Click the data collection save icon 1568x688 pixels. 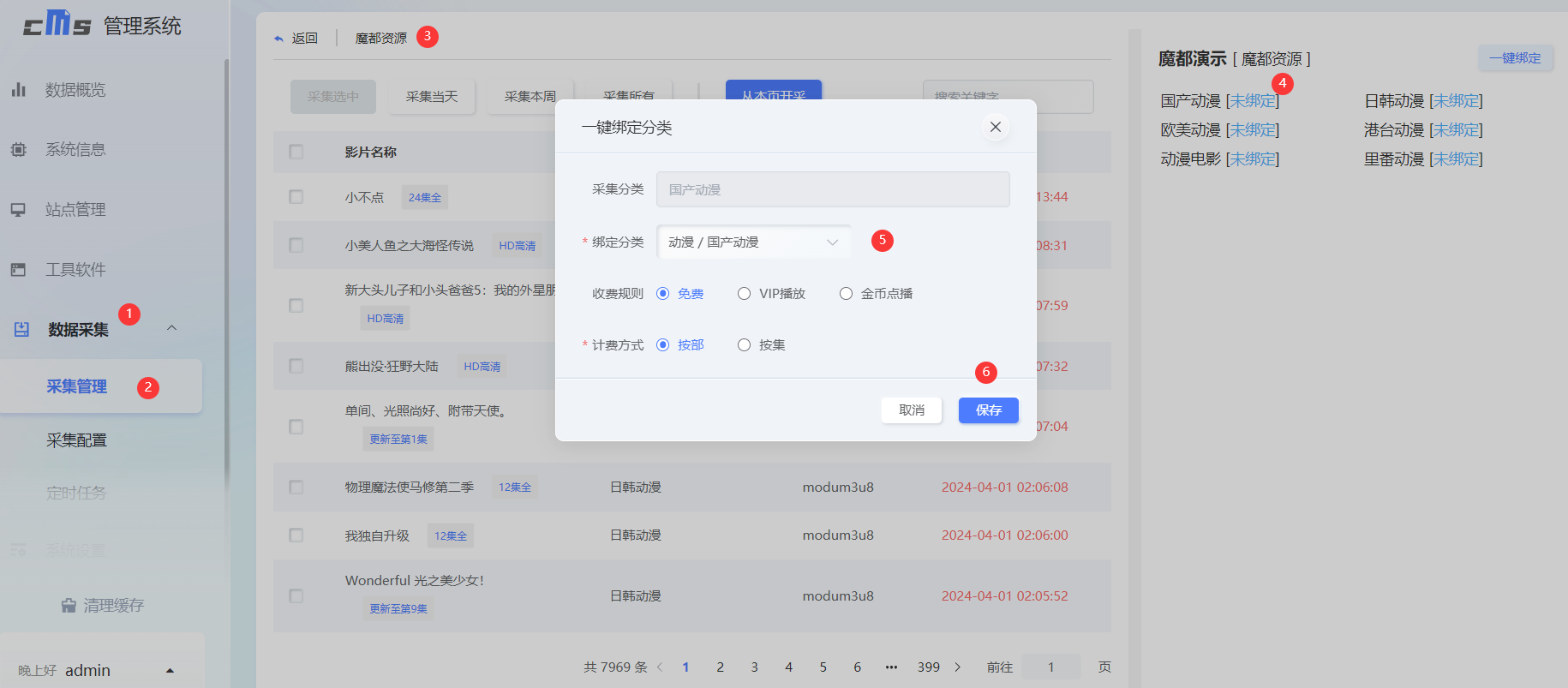pos(21,330)
